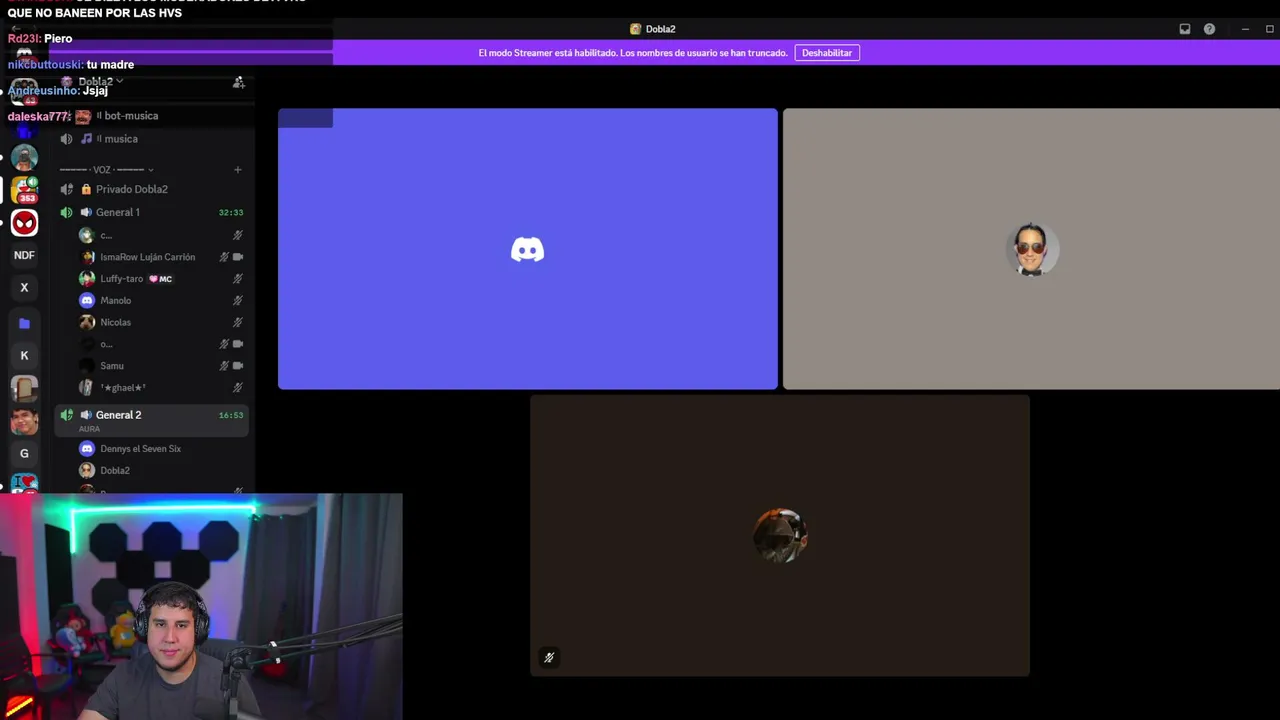
Task: Open the X server in sidebar
Action: coord(25,288)
